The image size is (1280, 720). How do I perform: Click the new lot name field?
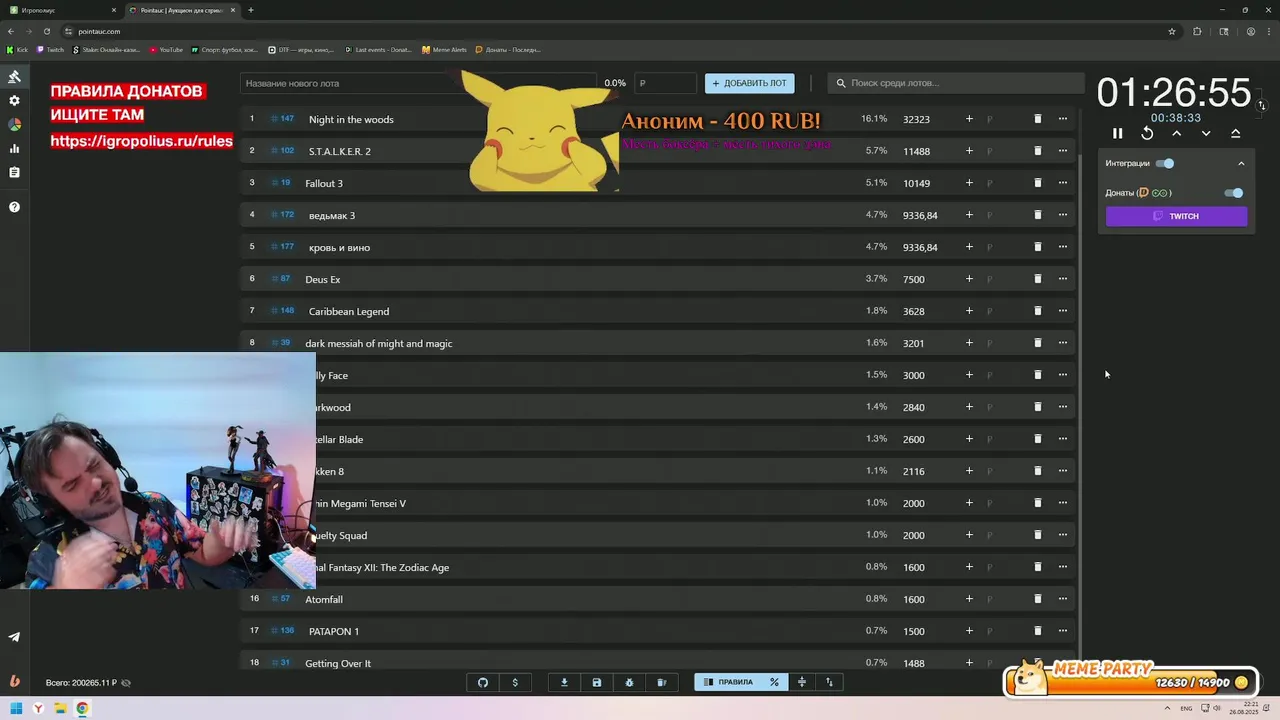[x=418, y=83]
